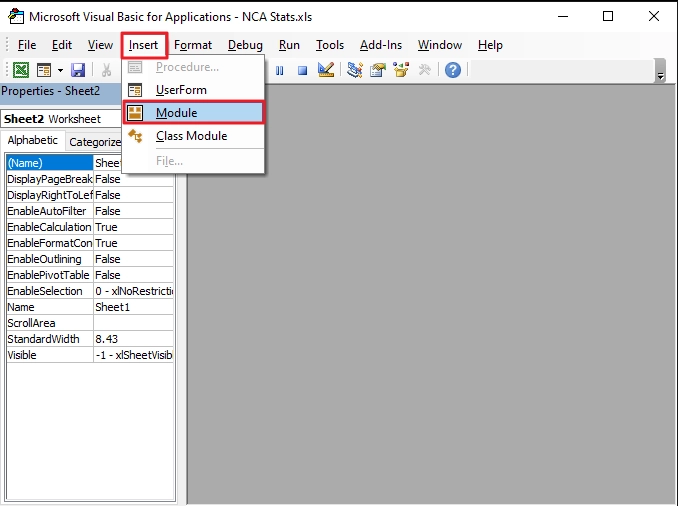Open the Properties Window toolbar icon
Screen dimensions: 678x506
[378, 70]
